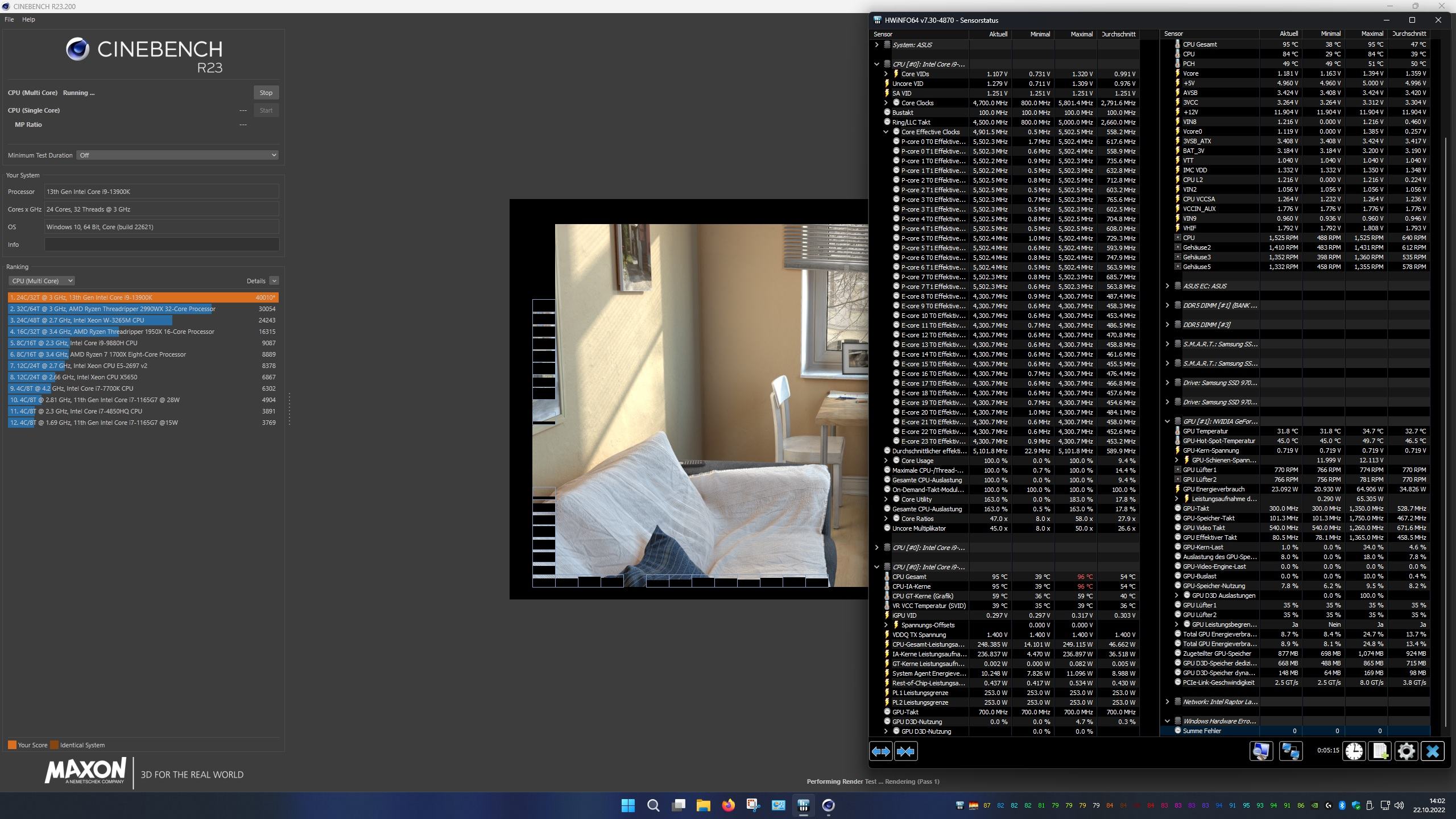Expand ASUS EC: ASUS group
This screenshot has width=1456, height=819.
click(x=1167, y=286)
